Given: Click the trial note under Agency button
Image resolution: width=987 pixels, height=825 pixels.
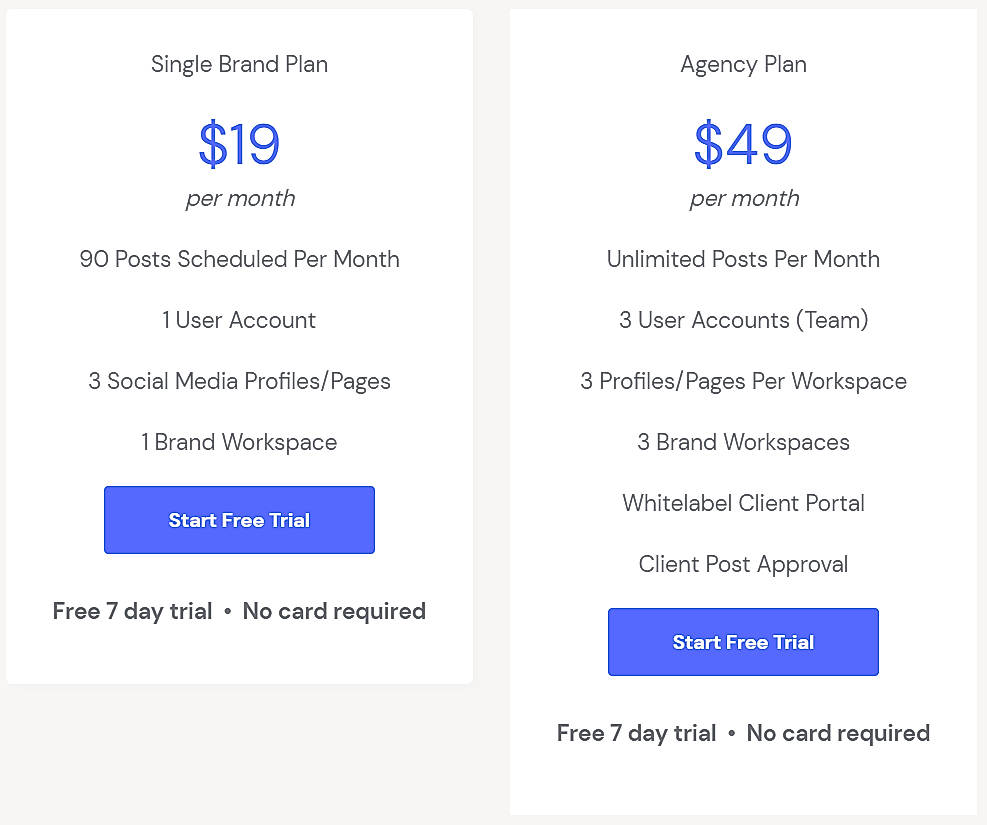Looking at the screenshot, I should 743,733.
